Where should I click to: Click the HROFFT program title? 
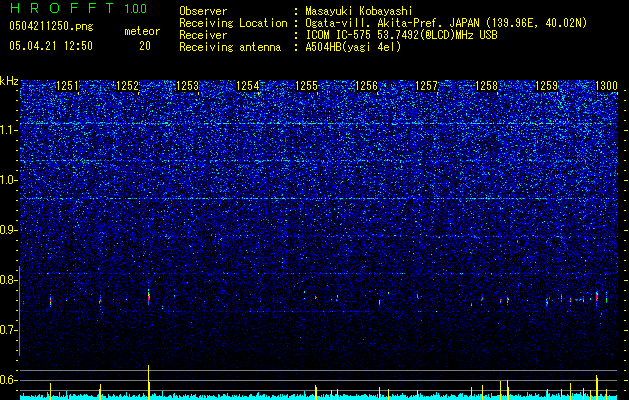[63, 8]
